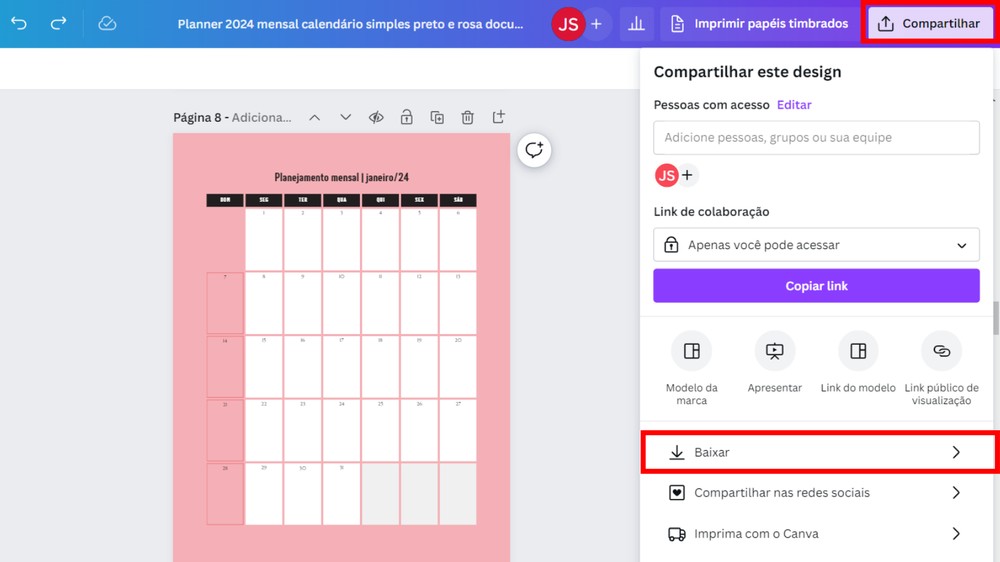Redo the last action
1000x562 pixels.
[59, 24]
